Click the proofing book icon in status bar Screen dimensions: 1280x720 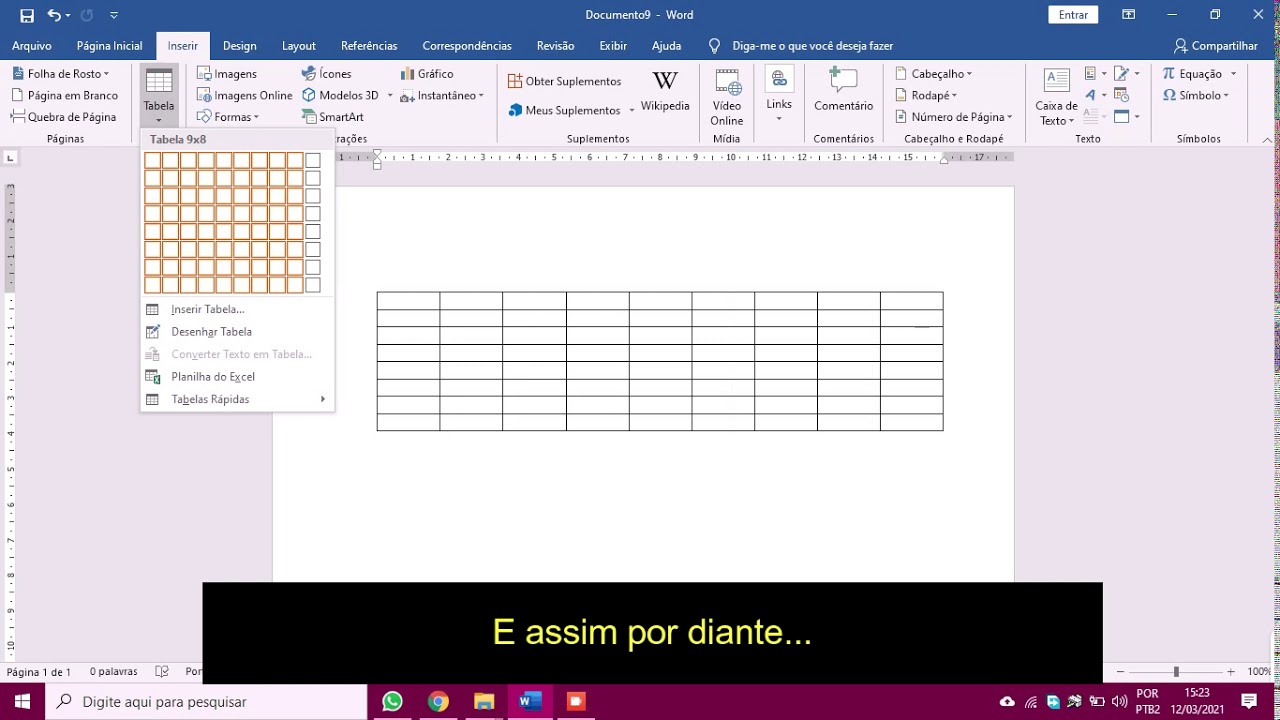tap(162, 672)
